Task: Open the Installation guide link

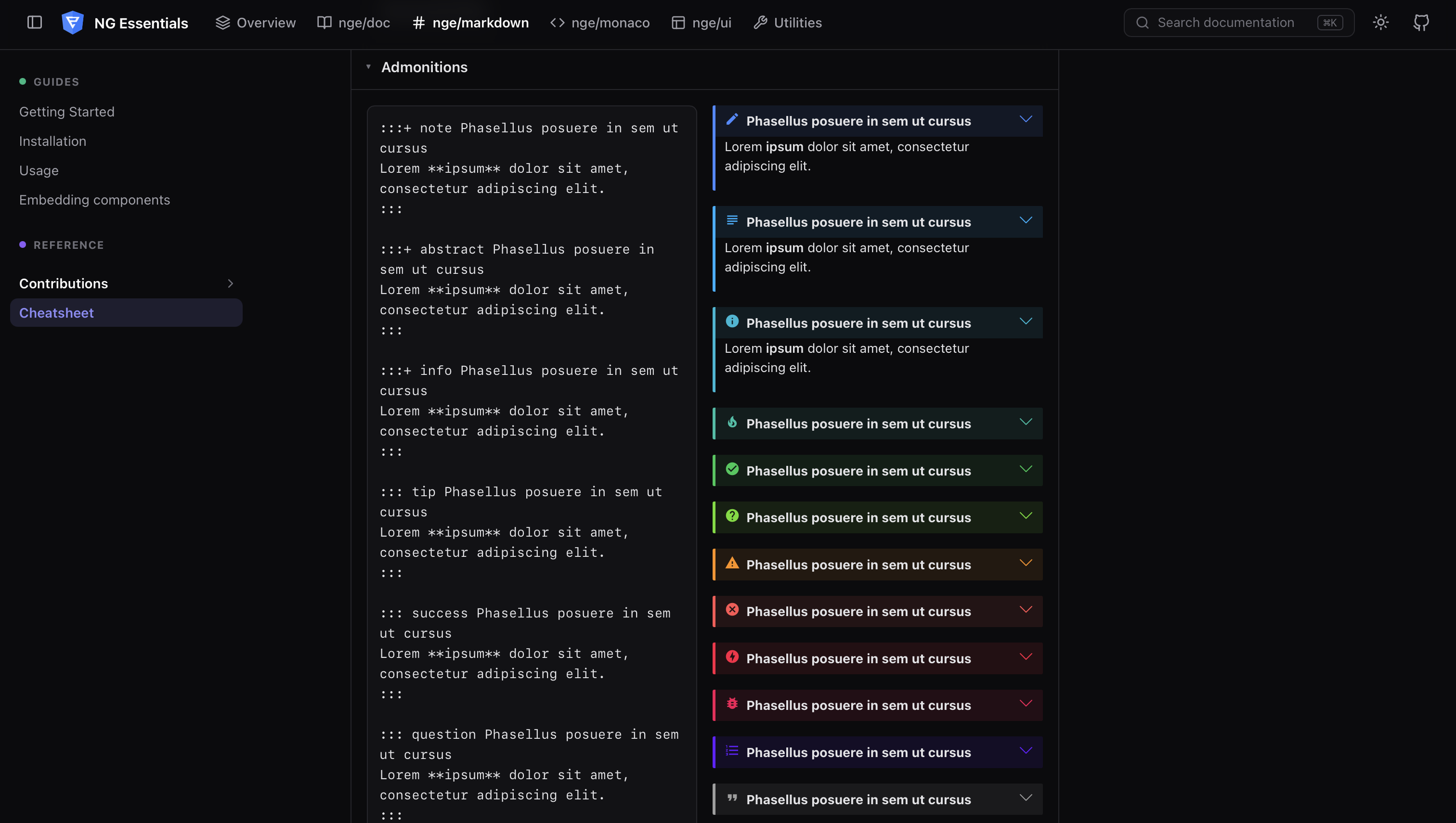Action: tap(52, 141)
